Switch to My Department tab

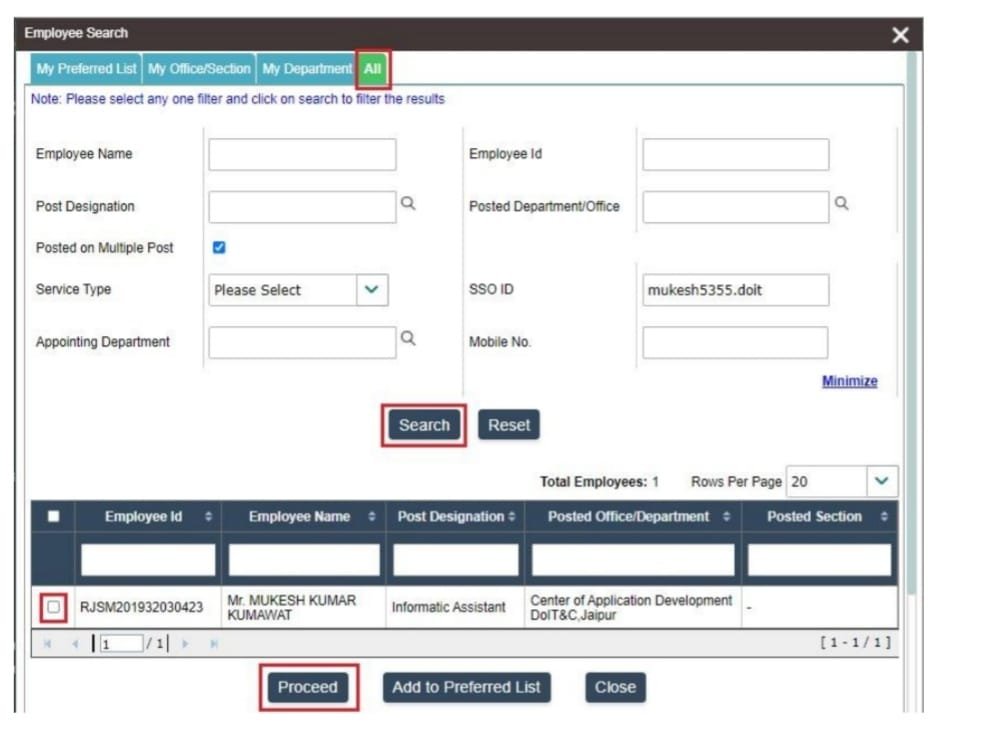pyautogui.click(x=307, y=68)
